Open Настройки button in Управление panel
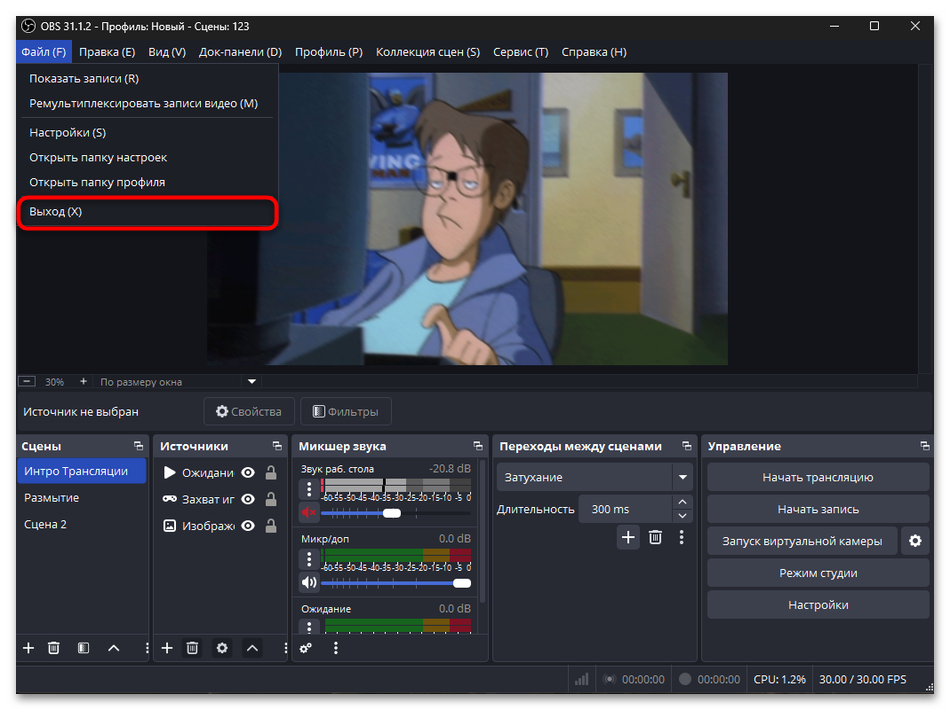The width and height of the screenshot is (950, 710). coord(818,605)
